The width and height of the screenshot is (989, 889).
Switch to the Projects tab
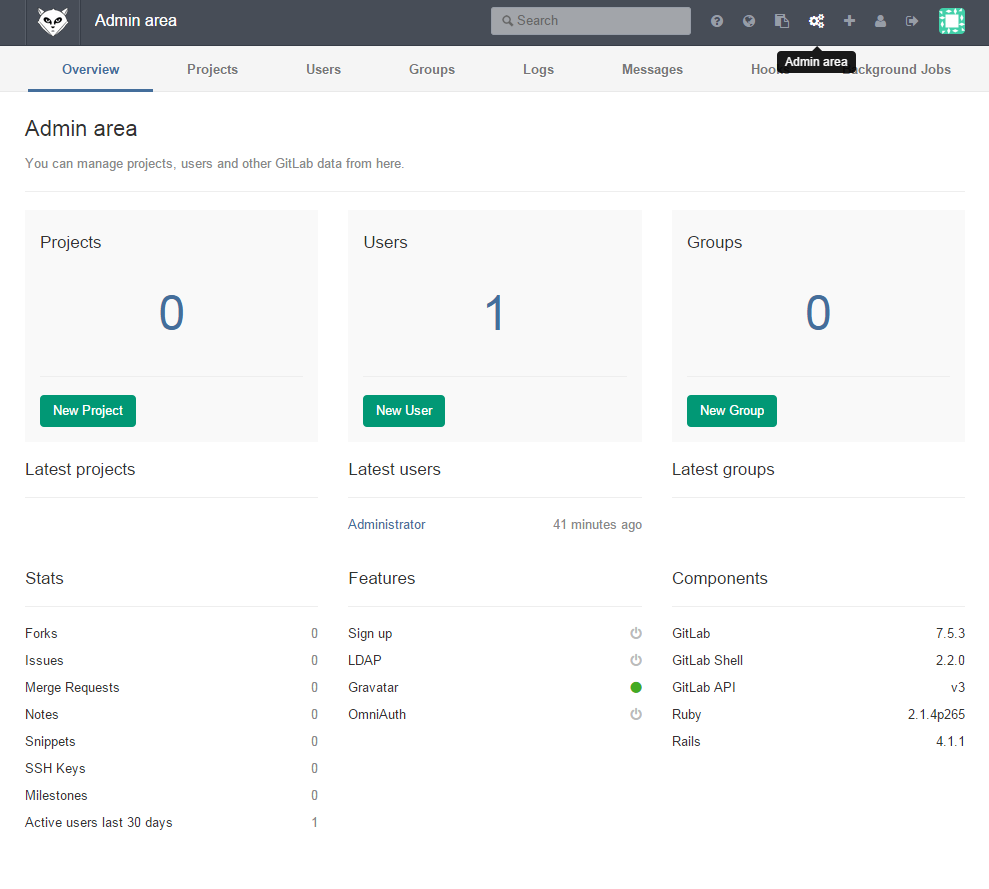(212, 69)
